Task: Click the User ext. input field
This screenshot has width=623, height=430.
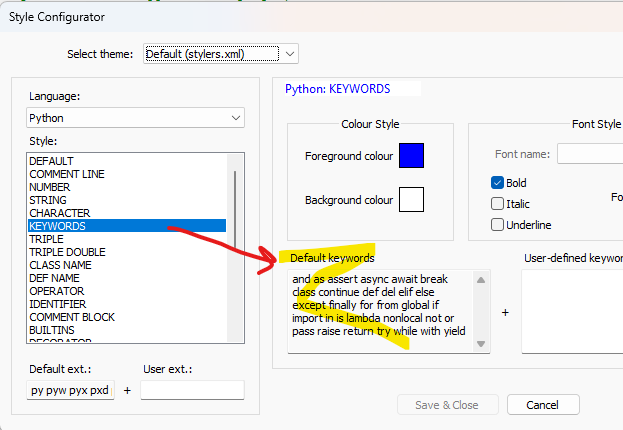Action: [x=192, y=390]
